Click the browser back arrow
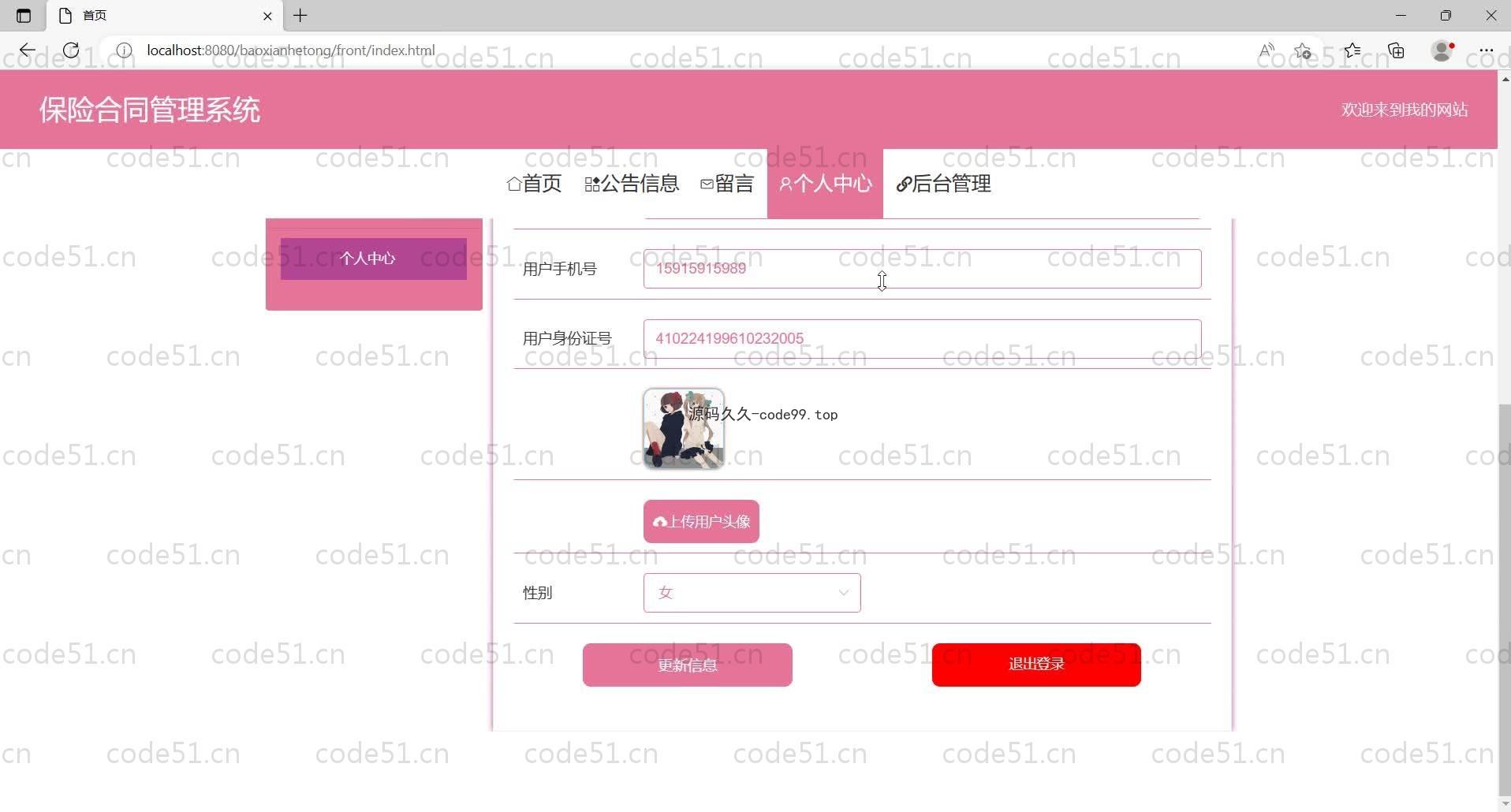 click(28, 50)
